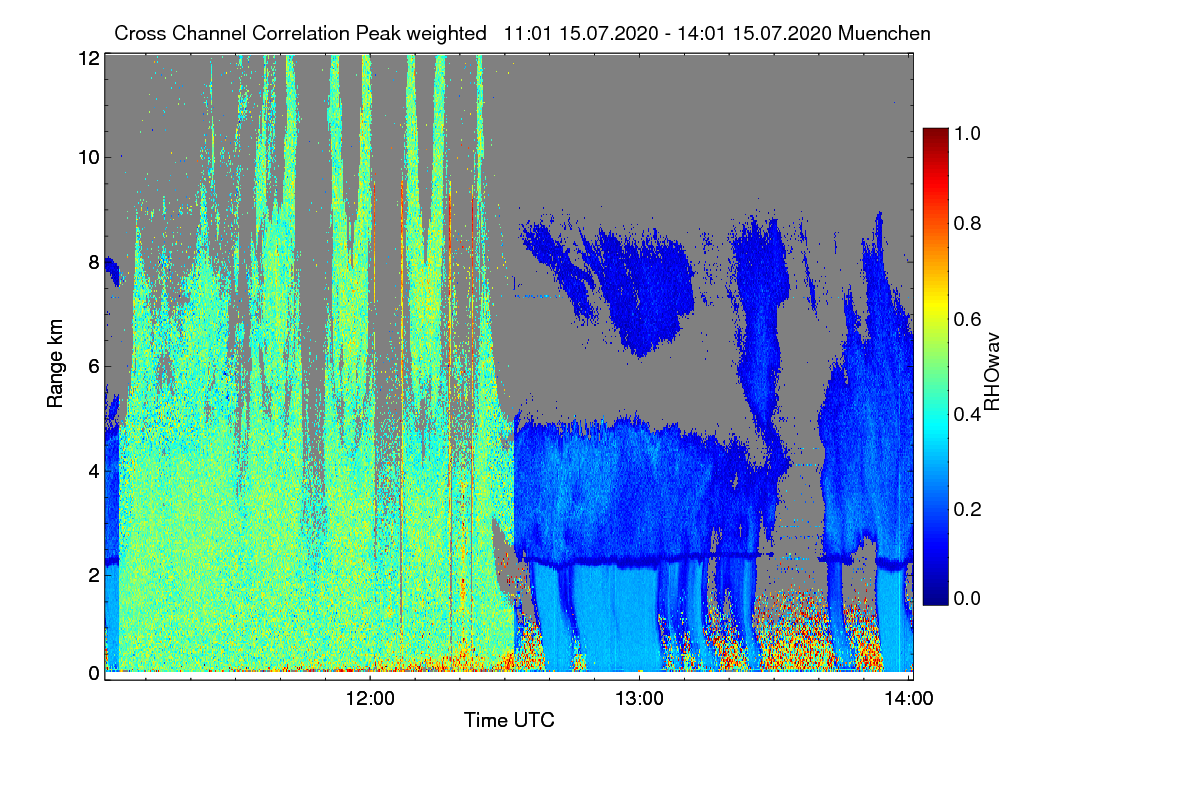This screenshot has height=800, width=1200.
Task: Click the '2' range axis tick label
Action: point(94,575)
